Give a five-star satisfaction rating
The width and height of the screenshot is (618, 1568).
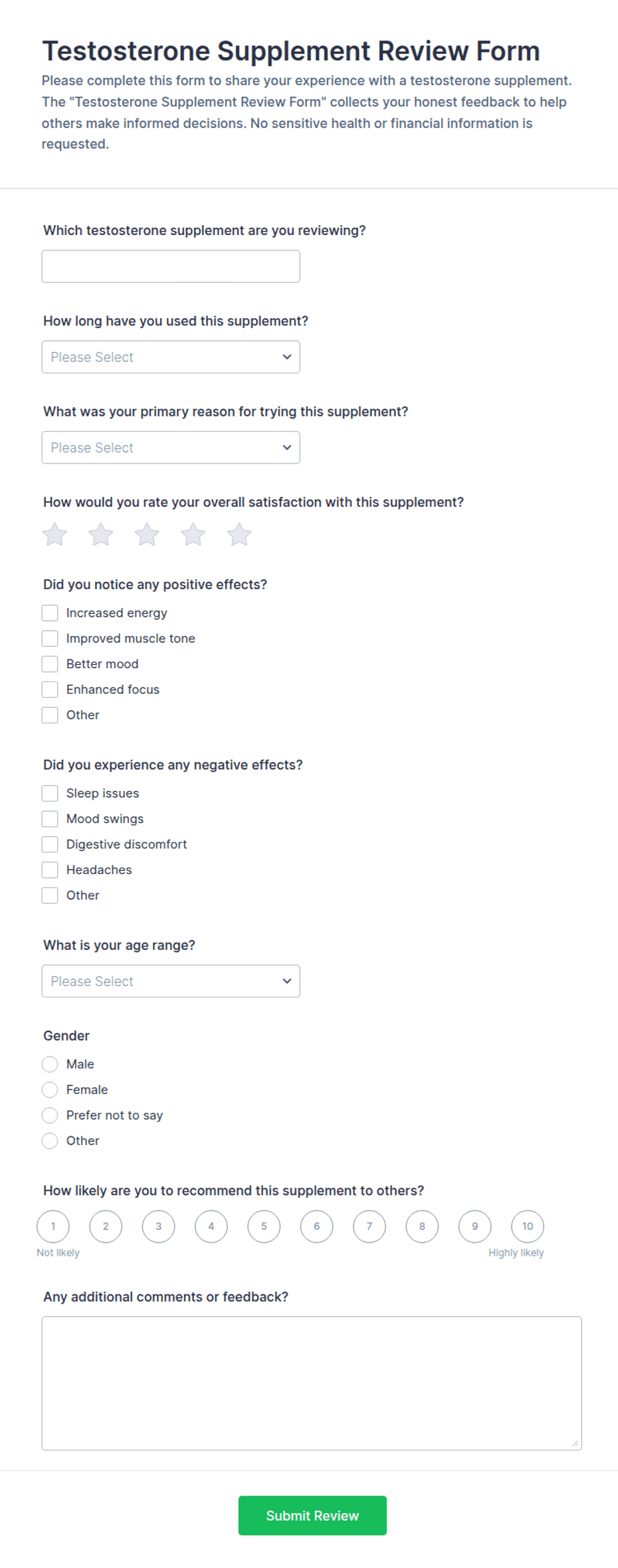coord(239,535)
